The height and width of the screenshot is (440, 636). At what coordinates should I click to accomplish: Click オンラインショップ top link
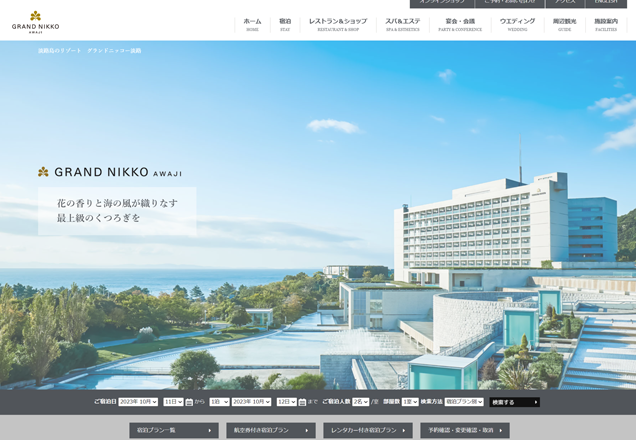tap(442, 3)
